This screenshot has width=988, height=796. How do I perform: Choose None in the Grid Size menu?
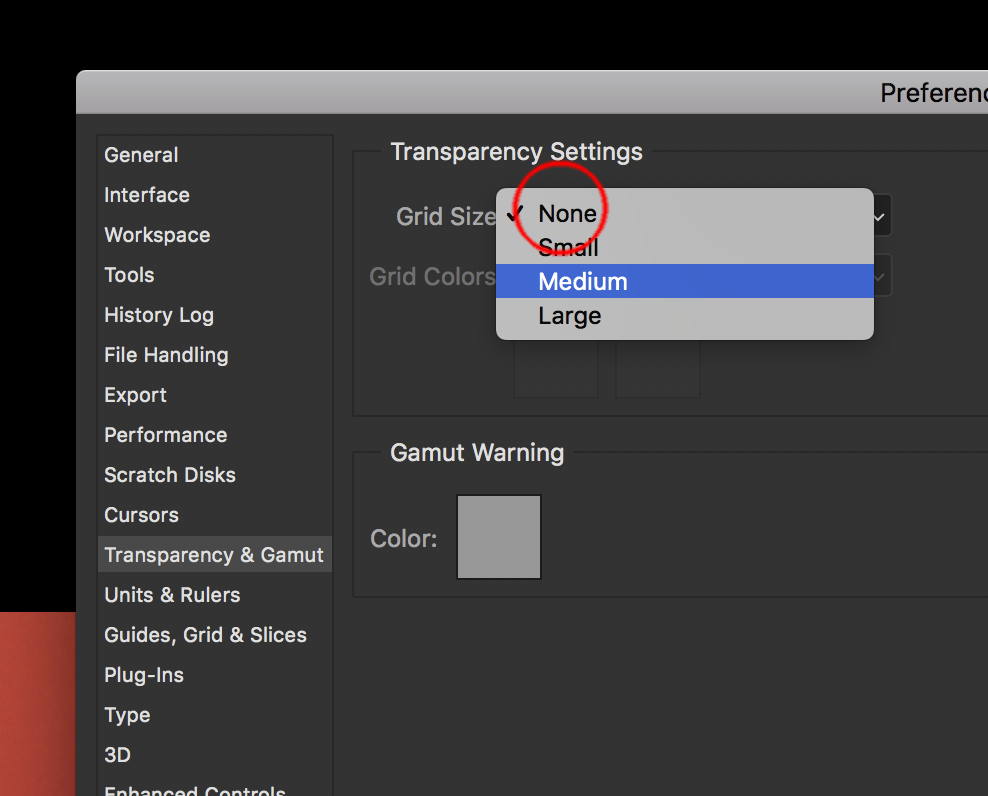(x=568, y=214)
